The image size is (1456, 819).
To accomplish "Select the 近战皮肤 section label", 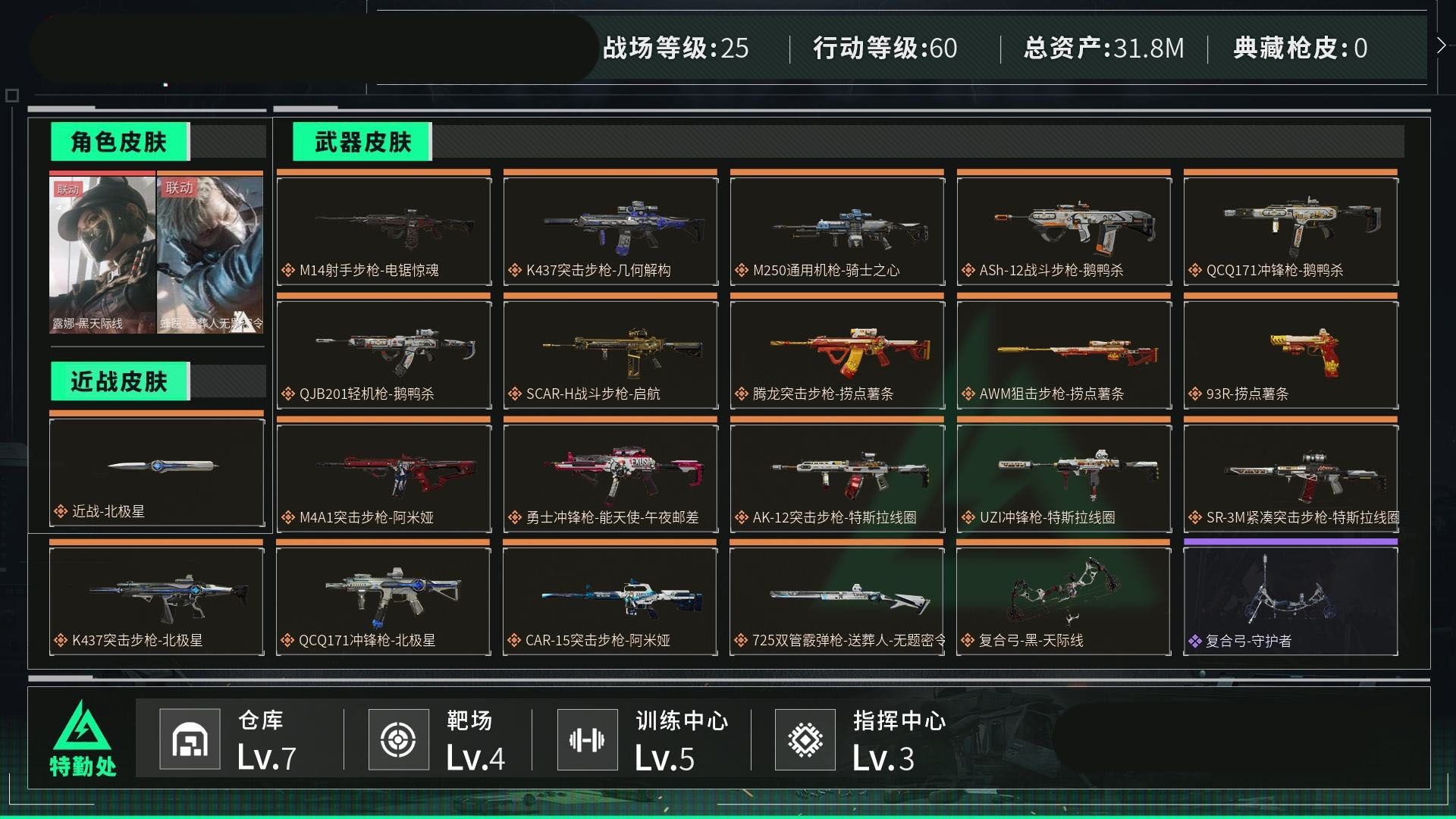I will (120, 381).
